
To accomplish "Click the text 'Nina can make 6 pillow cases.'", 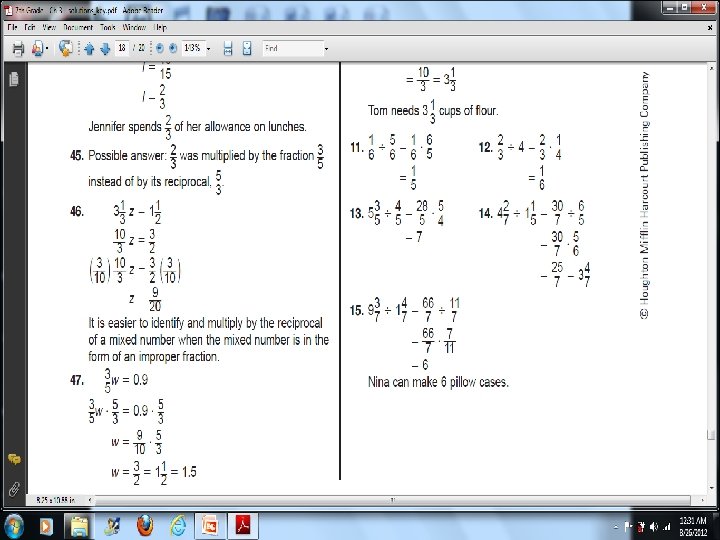I will [438, 382].
